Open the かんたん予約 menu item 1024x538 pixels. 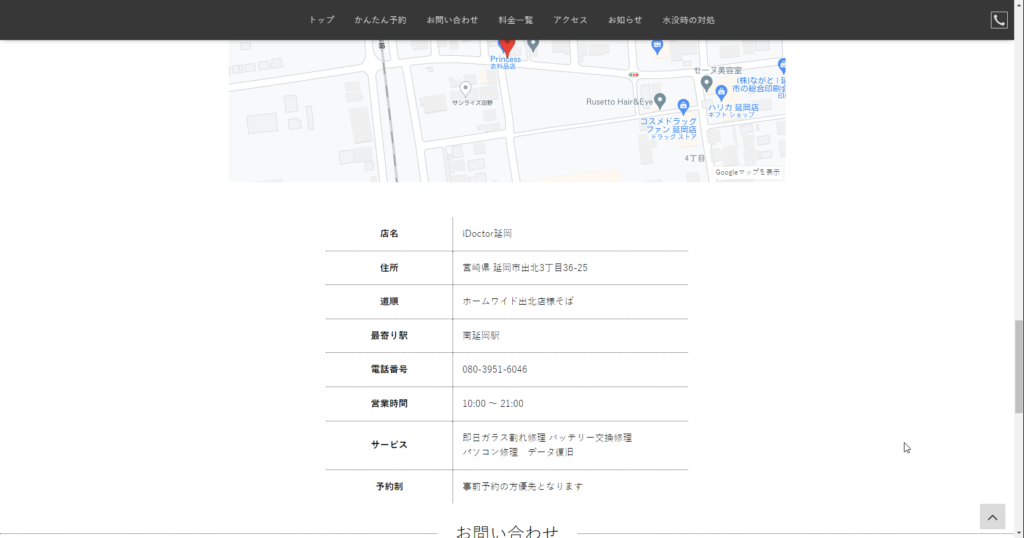[x=380, y=20]
